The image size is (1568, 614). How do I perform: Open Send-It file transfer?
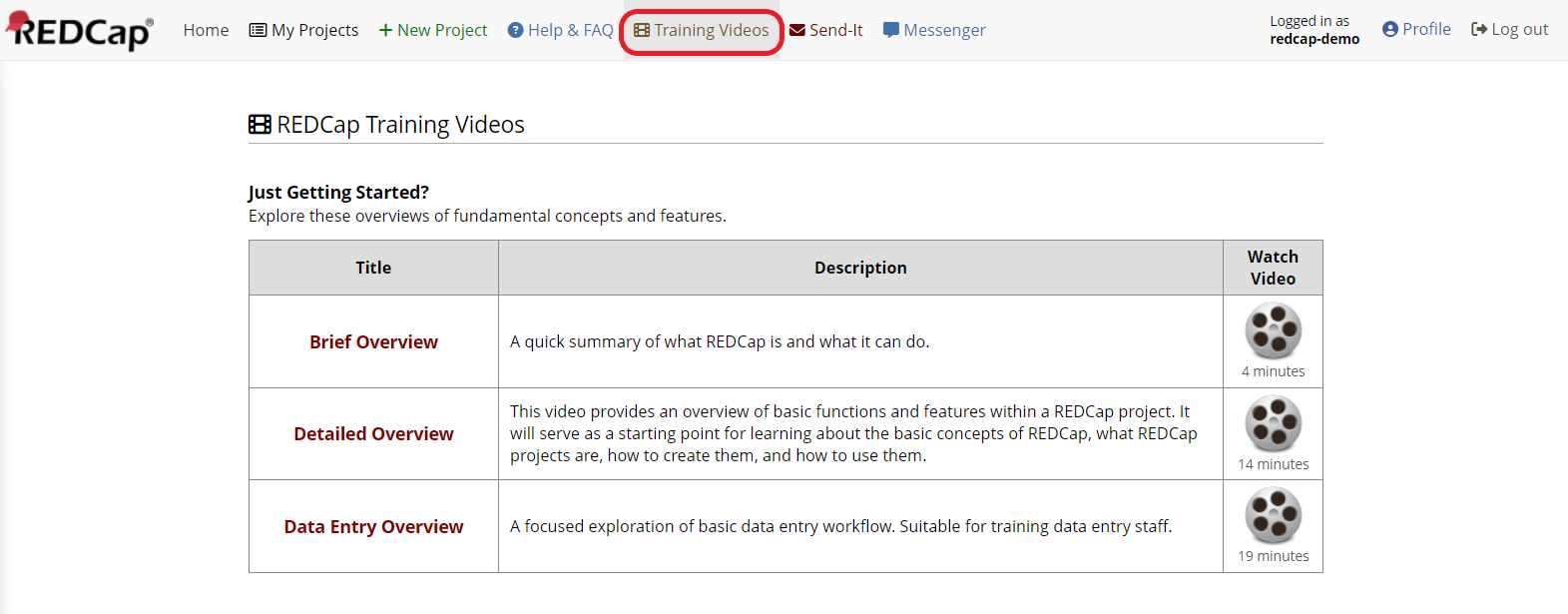pos(826,30)
